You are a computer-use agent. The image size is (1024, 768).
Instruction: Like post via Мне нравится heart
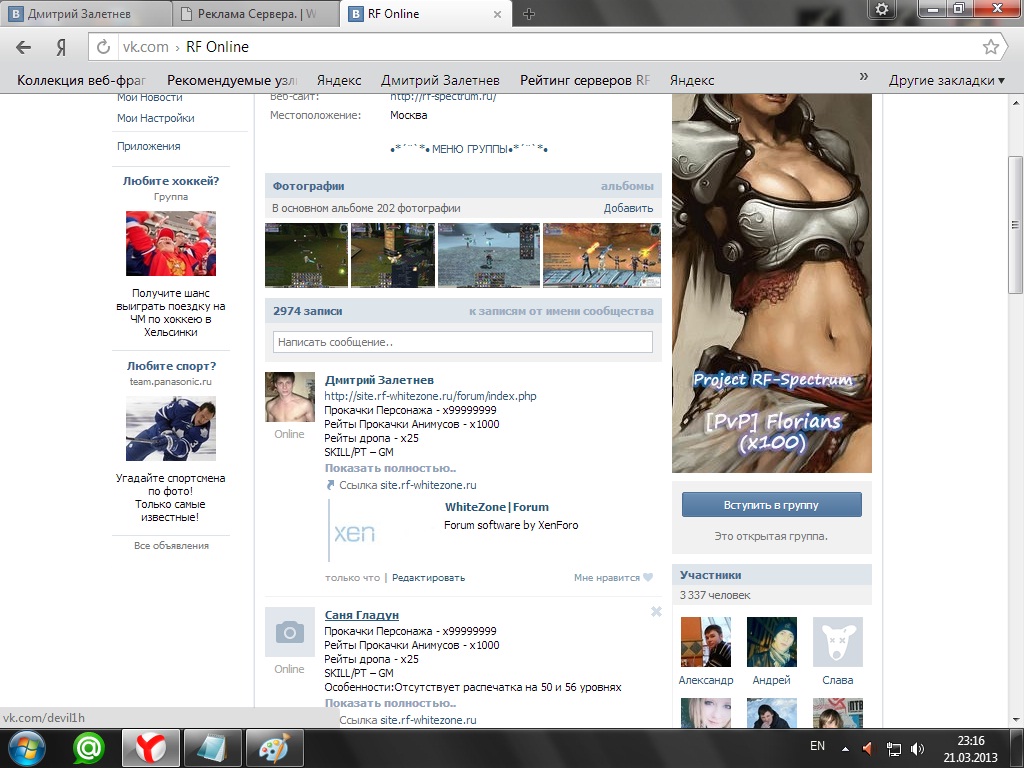click(613, 577)
